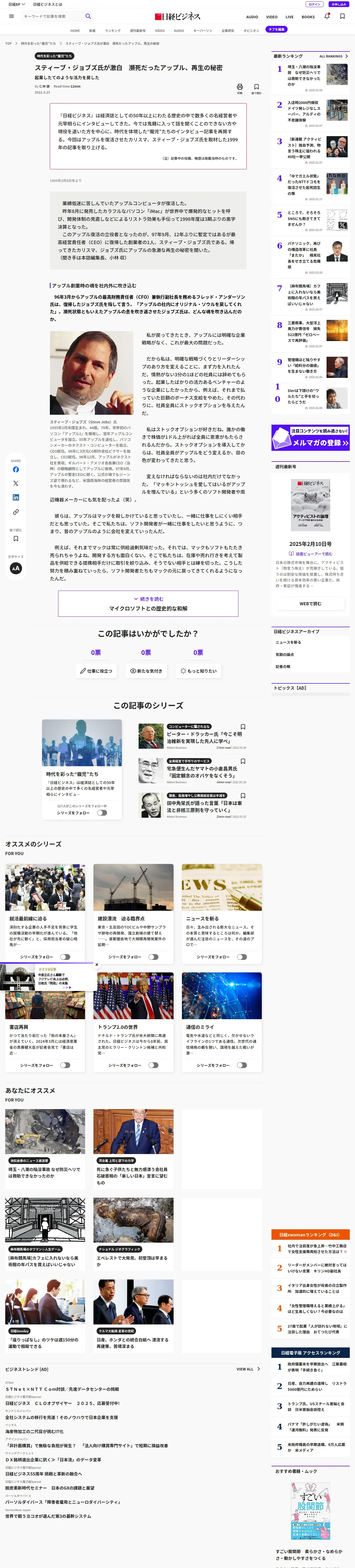Click the お申し込み button

coord(339,4)
